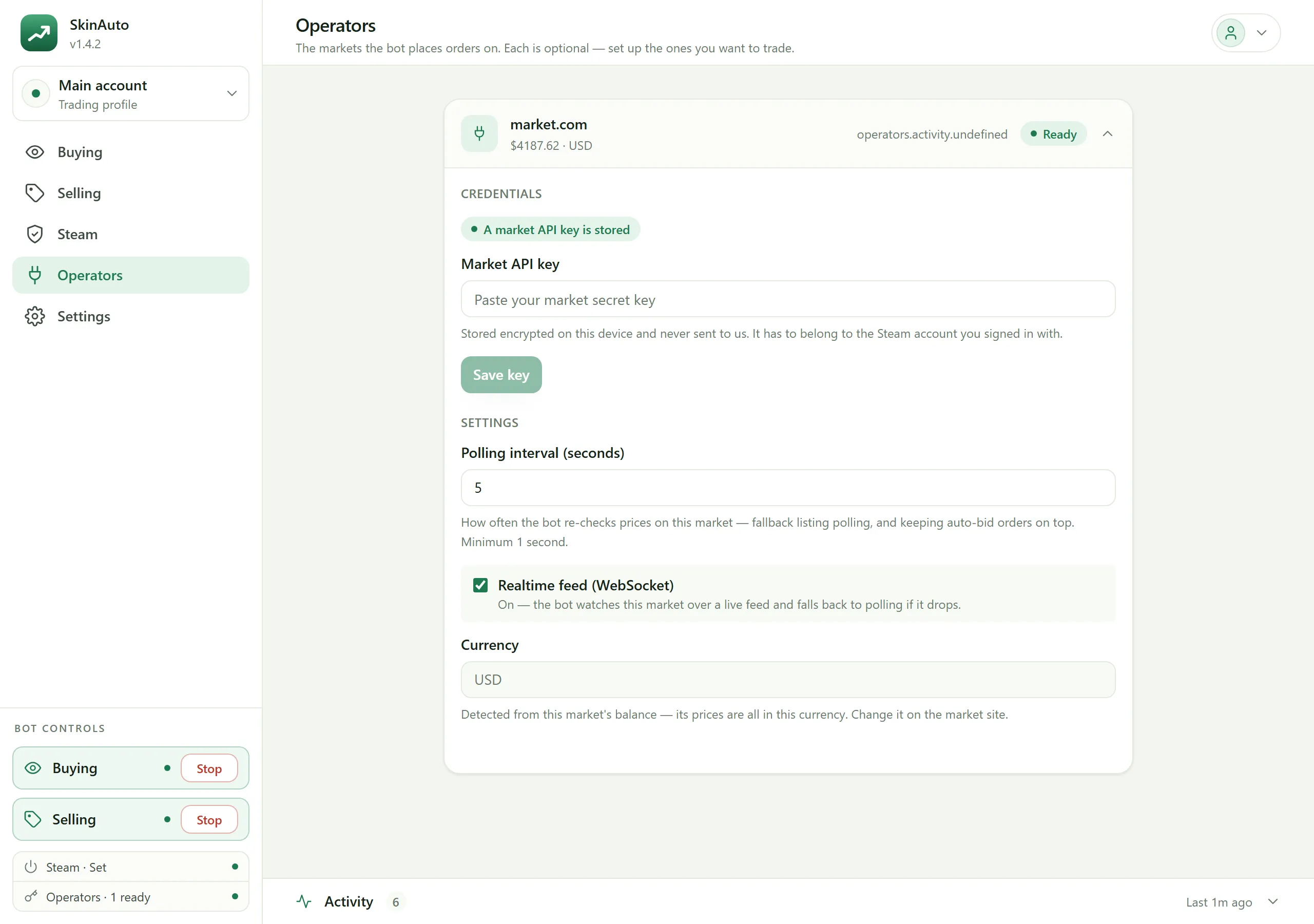
Task: Click the user avatar icon at top right
Action: click(x=1230, y=33)
